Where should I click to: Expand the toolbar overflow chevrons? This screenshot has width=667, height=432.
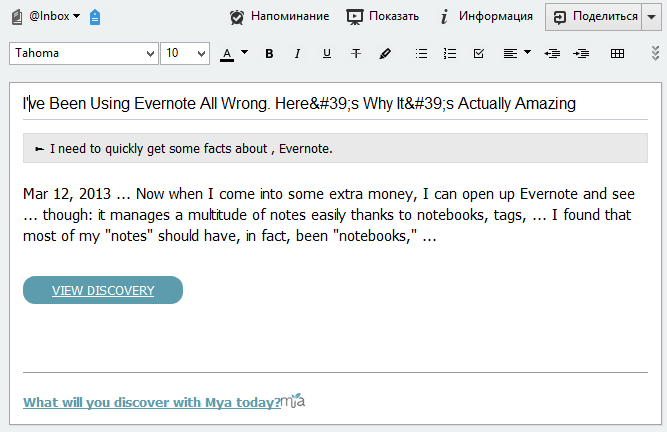tap(656, 54)
